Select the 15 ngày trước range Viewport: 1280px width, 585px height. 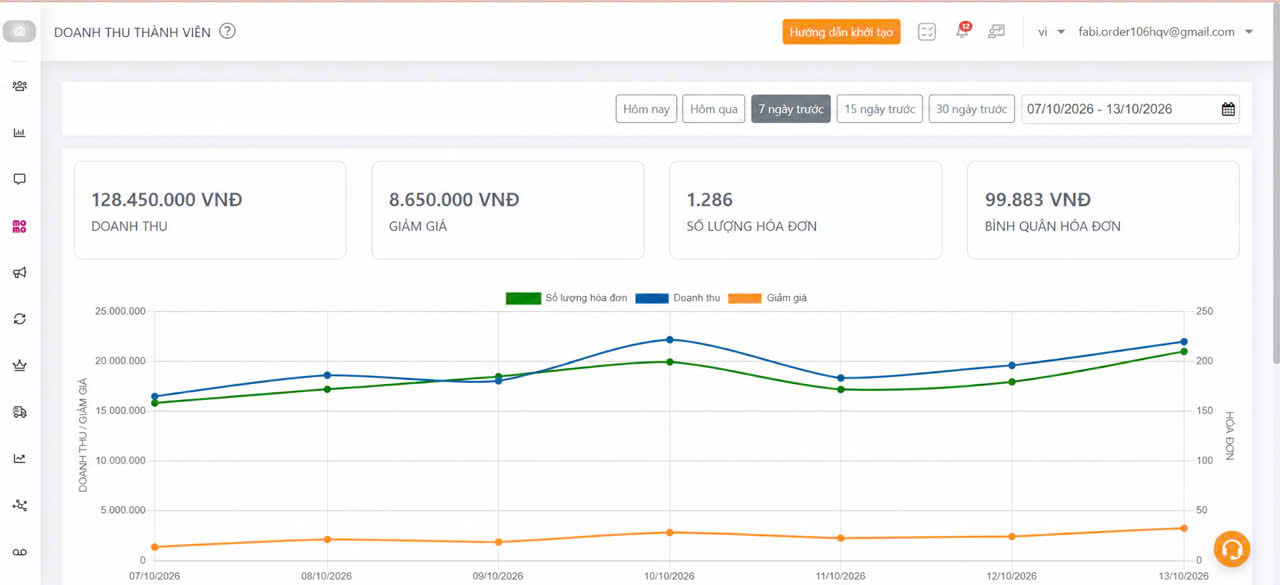pos(880,109)
